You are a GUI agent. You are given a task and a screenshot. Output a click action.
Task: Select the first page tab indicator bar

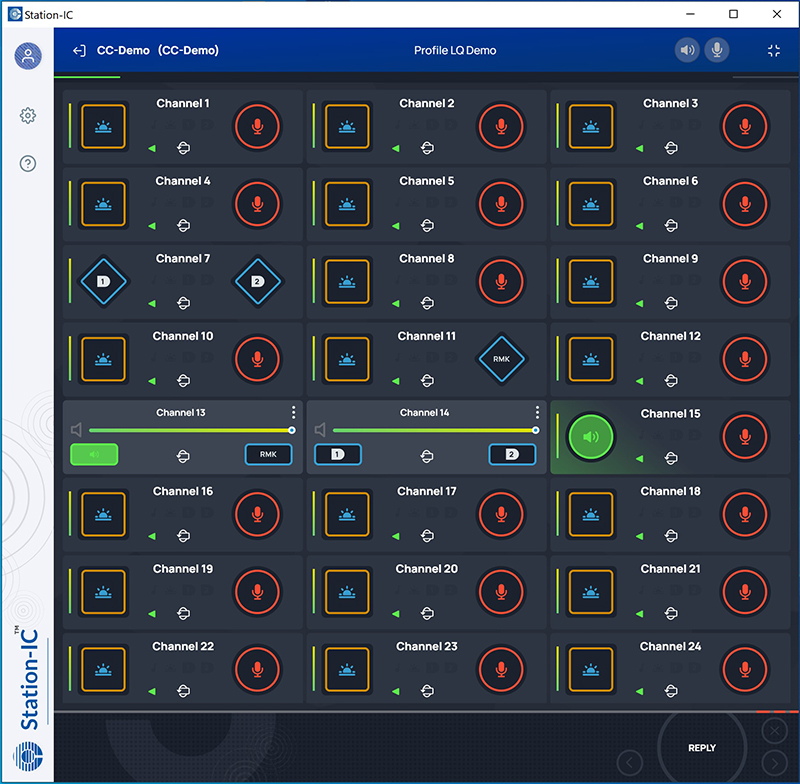87,77
